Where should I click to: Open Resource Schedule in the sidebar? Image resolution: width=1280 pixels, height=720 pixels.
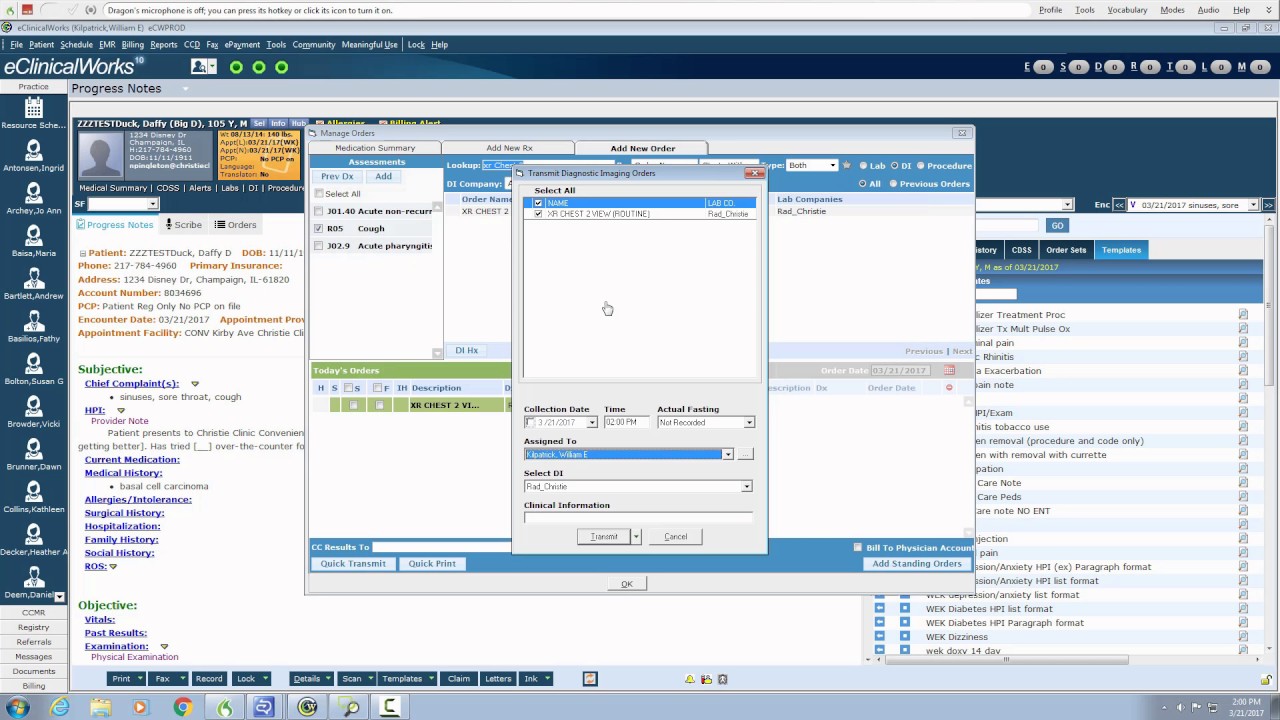tap(33, 108)
